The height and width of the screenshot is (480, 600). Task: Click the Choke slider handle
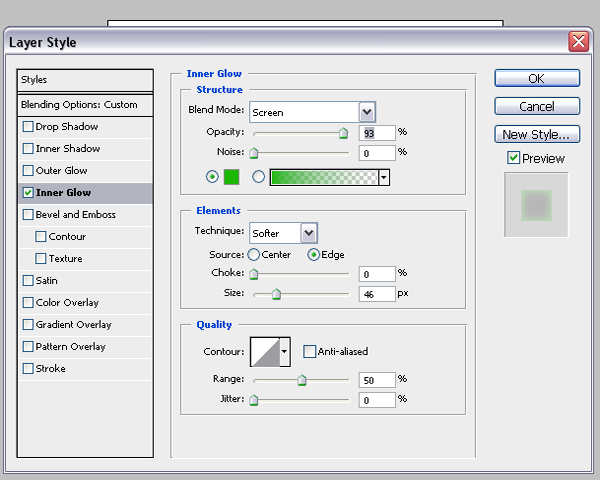(x=254, y=274)
